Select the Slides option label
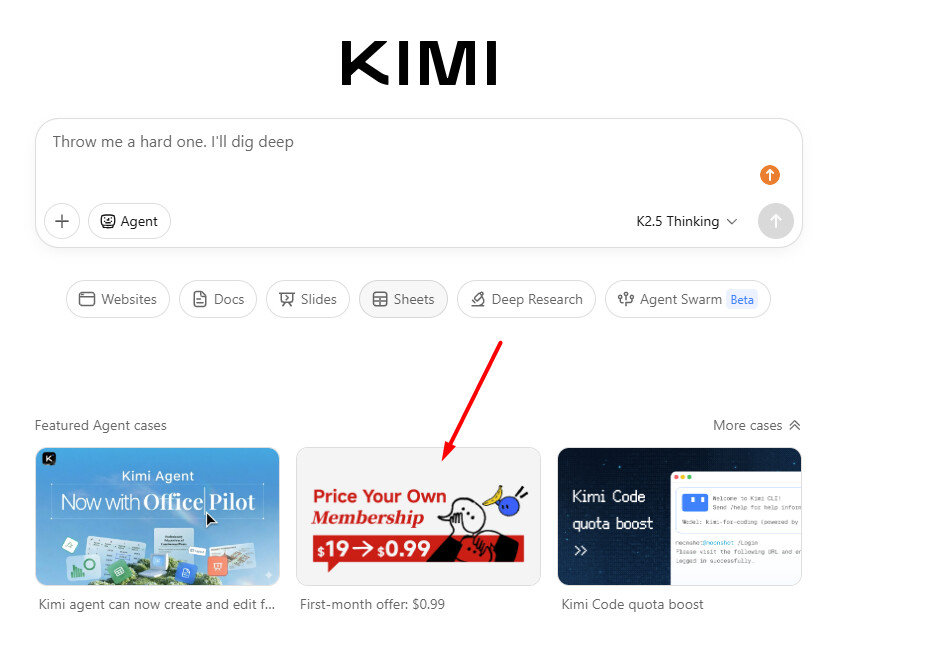 coord(319,299)
